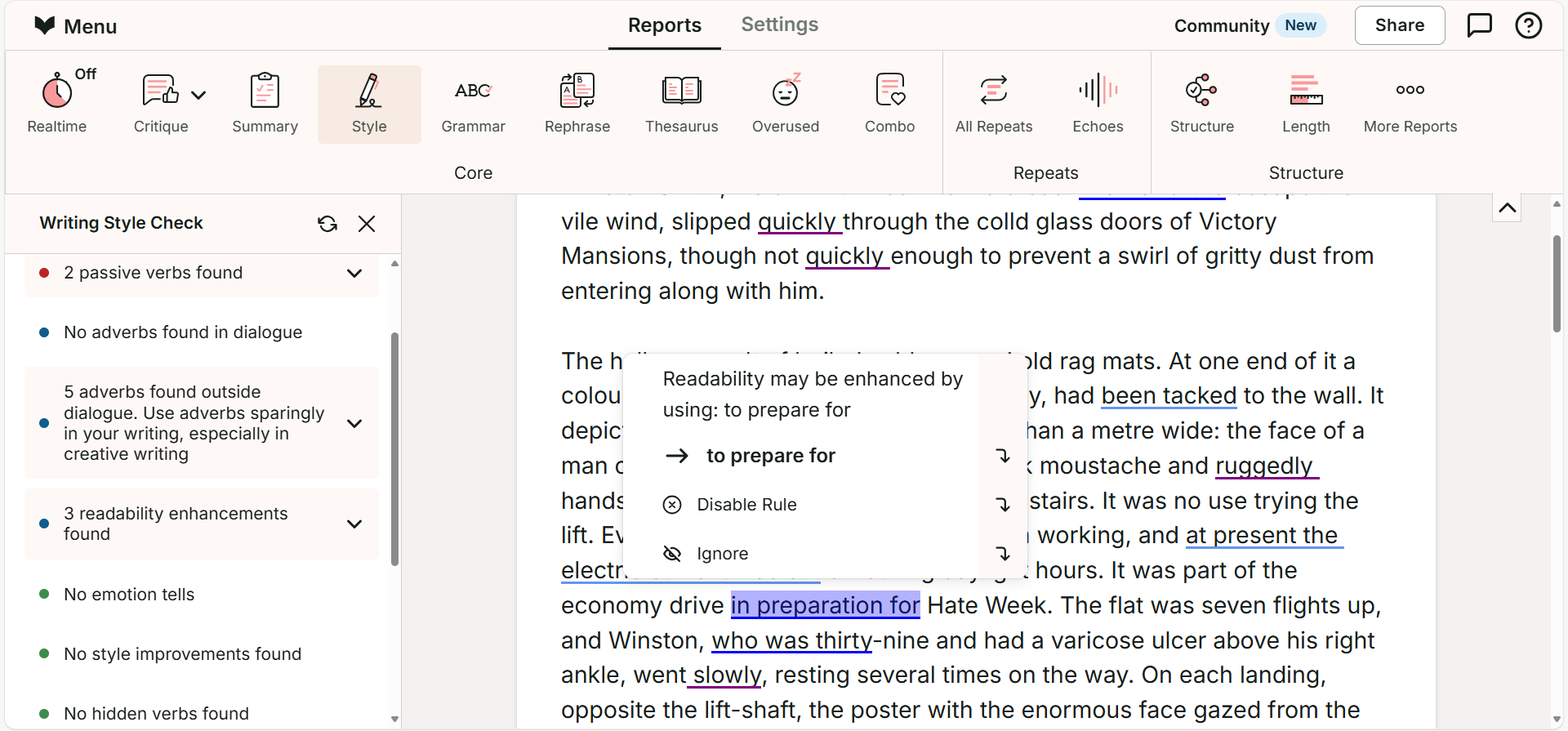The height and width of the screenshot is (731, 1568).
Task: Apply the 'to prepare for' suggestion
Action: click(770, 456)
